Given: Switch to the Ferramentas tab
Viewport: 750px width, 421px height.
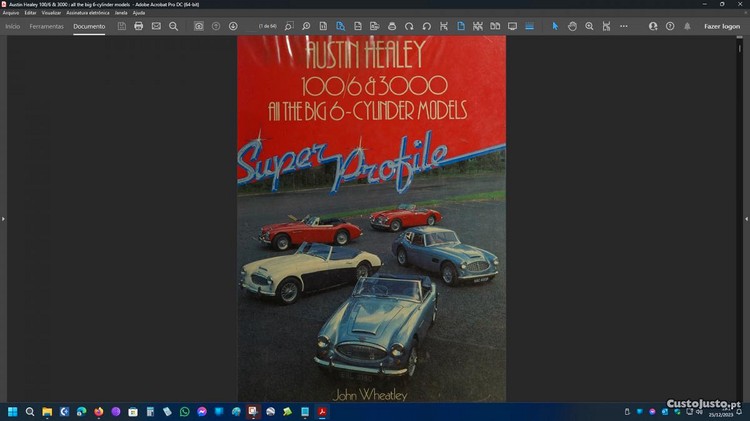Looking at the screenshot, I should pos(46,26).
